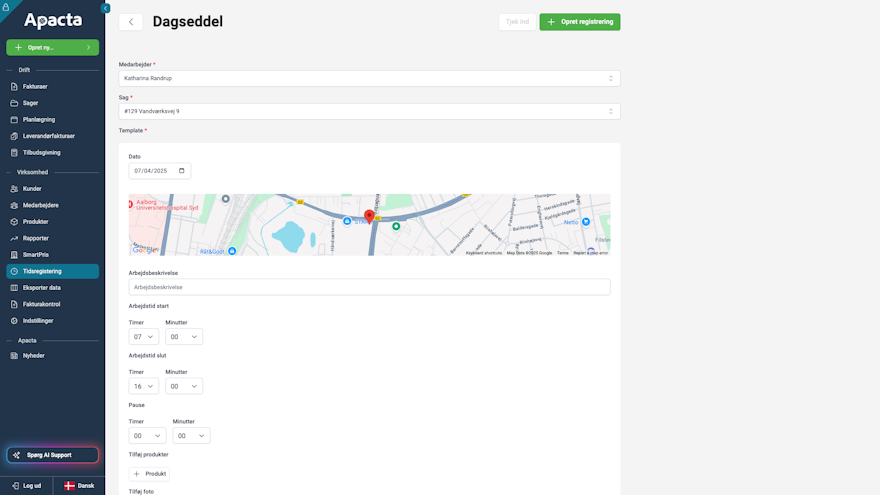Click the Planlægning calendar icon
The height and width of the screenshot is (495, 880).
[x=14, y=120]
